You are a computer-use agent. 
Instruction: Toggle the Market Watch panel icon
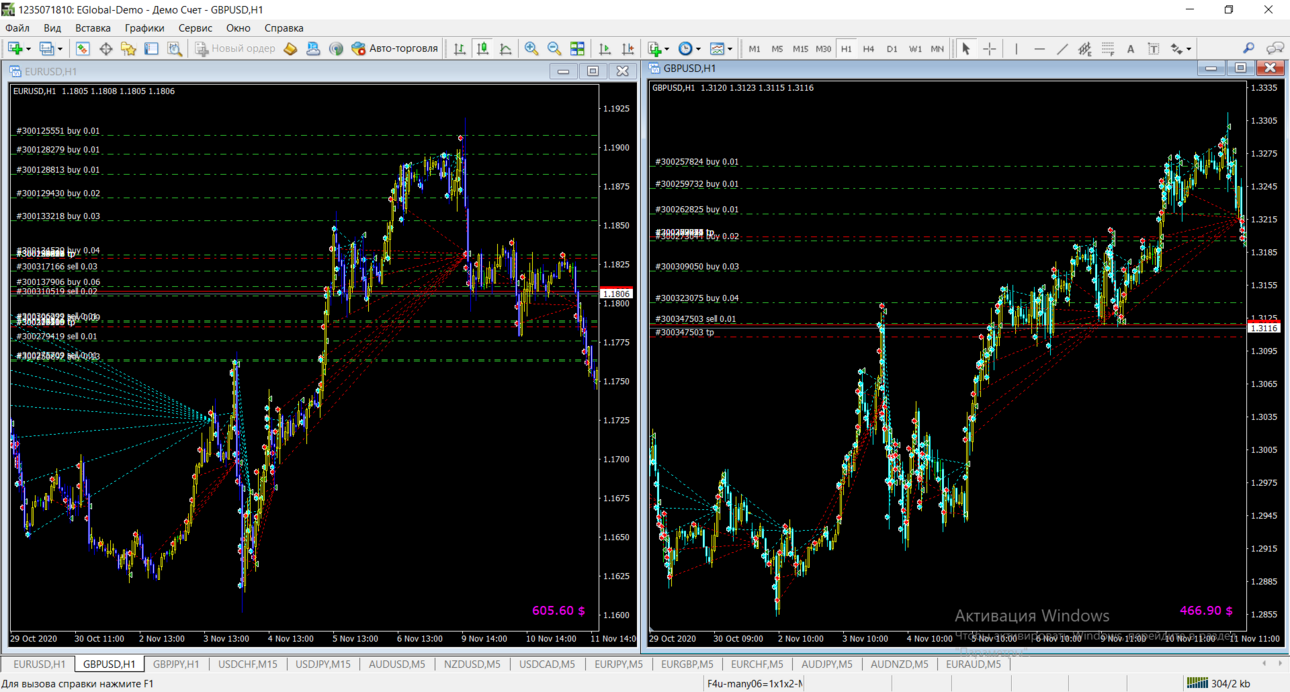tap(83, 48)
